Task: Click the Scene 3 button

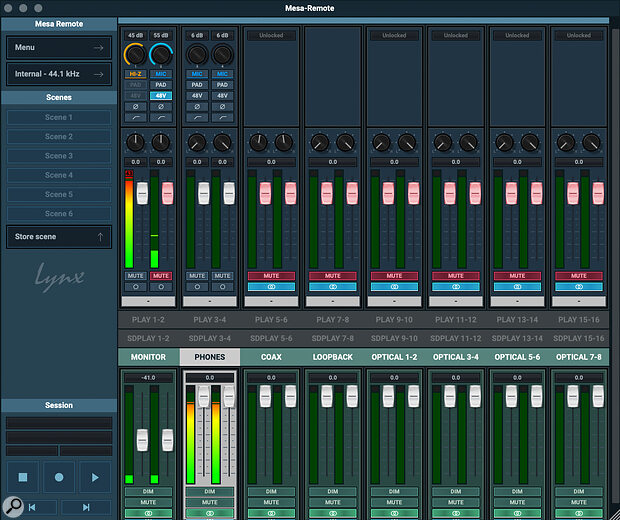Action: click(x=59, y=156)
